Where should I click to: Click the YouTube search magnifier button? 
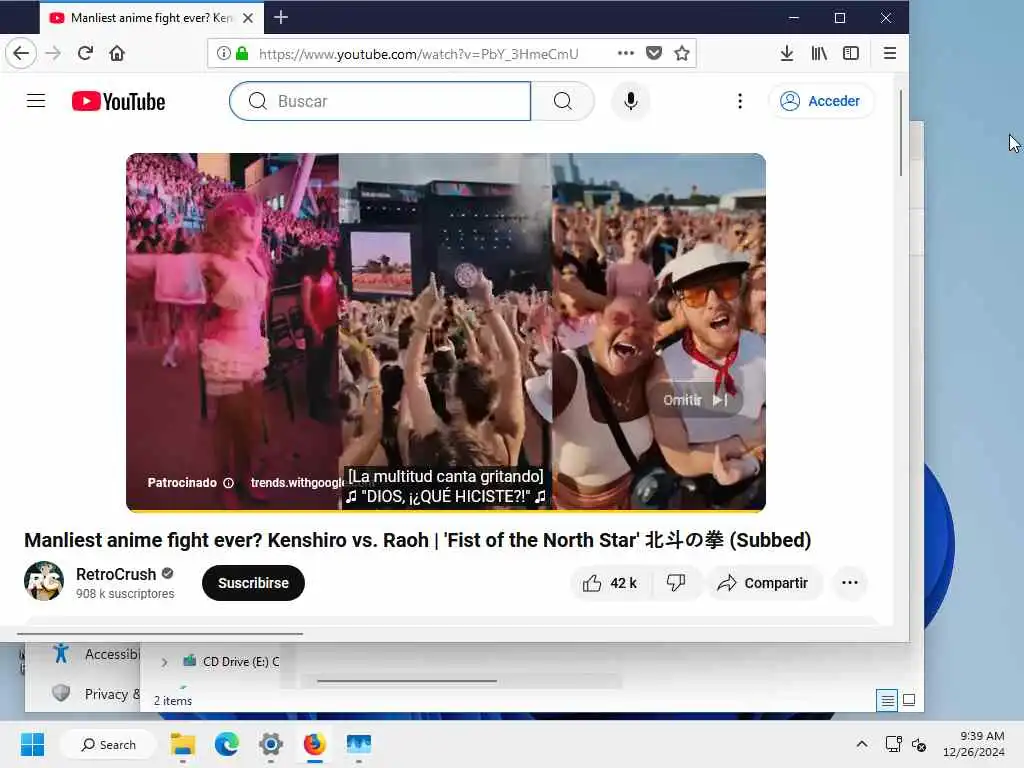(562, 101)
